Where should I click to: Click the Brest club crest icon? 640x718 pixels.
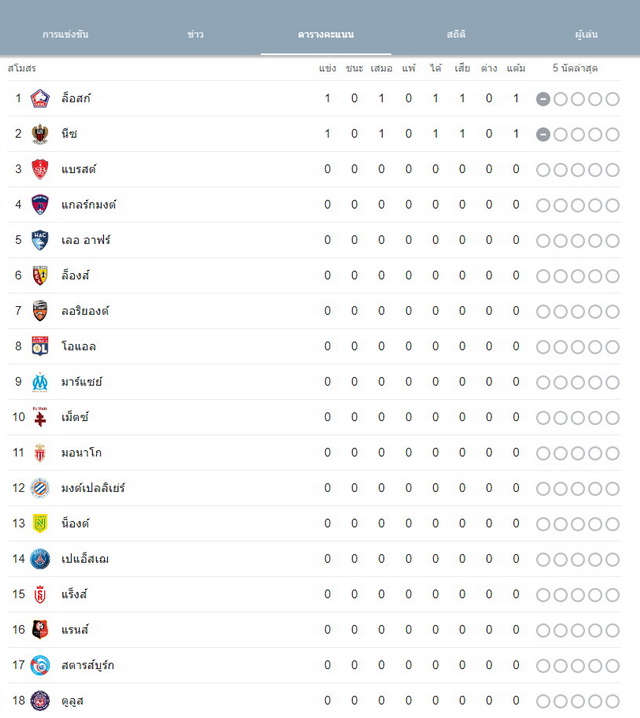click(x=40, y=169)
